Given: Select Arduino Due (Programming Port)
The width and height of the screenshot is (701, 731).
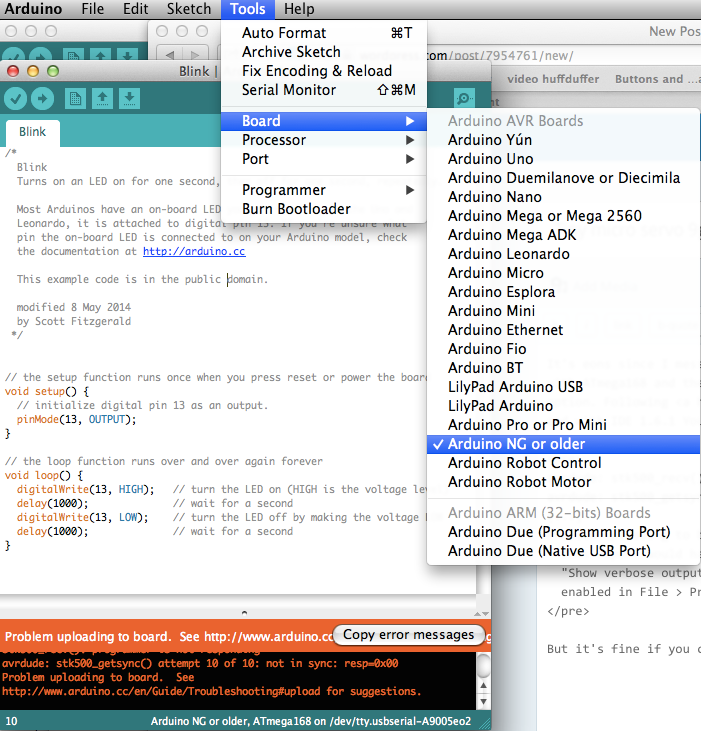Looking at the screenshot, I should tap(563, 532).
